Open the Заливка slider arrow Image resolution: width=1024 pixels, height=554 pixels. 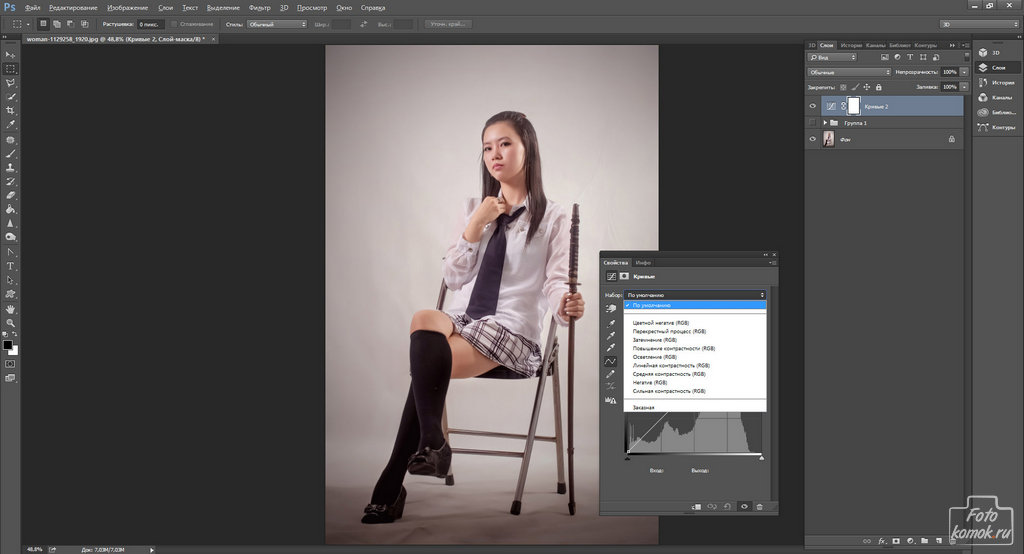pyautogui.click(x=964, y=87)
